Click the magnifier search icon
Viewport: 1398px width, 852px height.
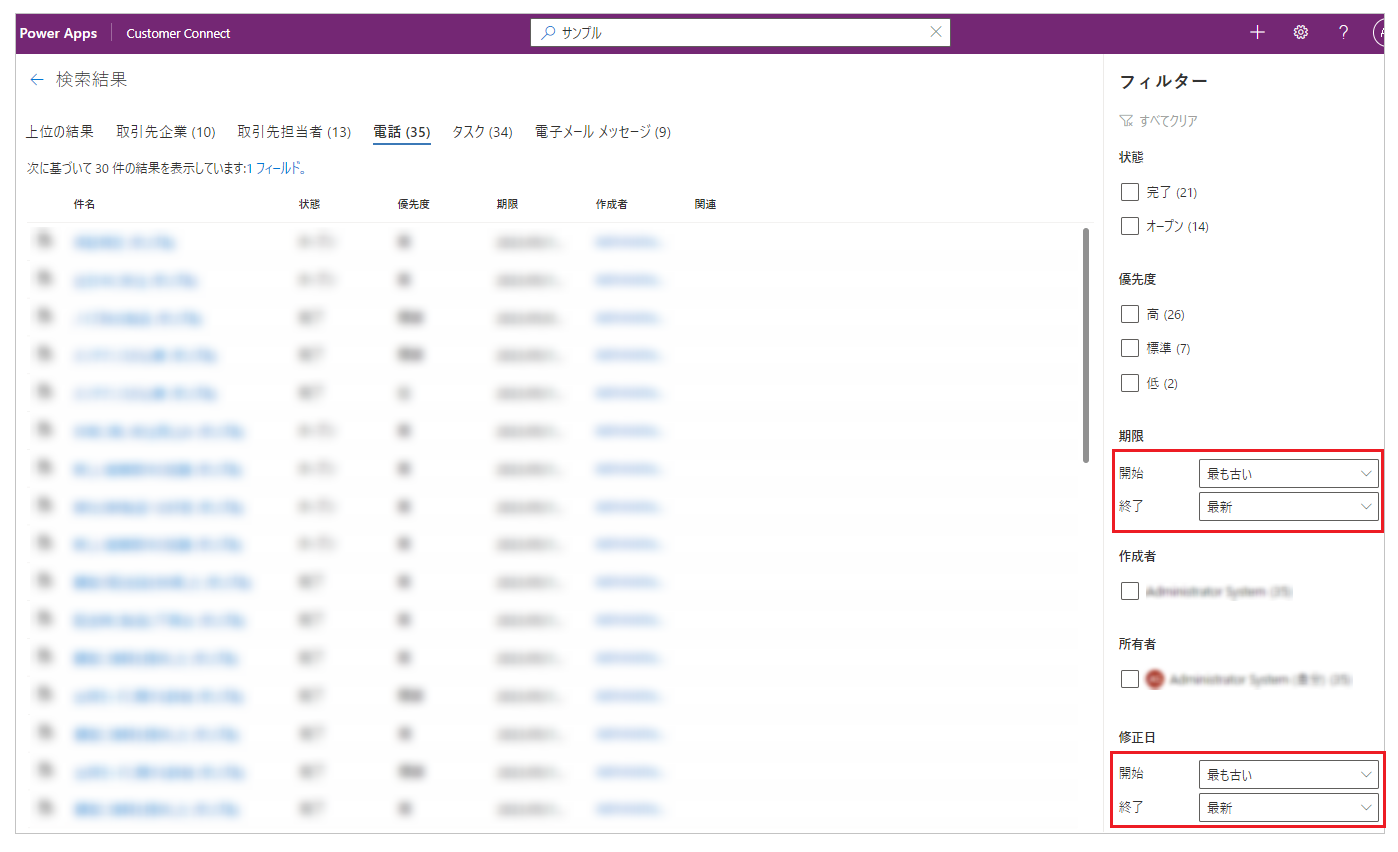pos(548,32)
